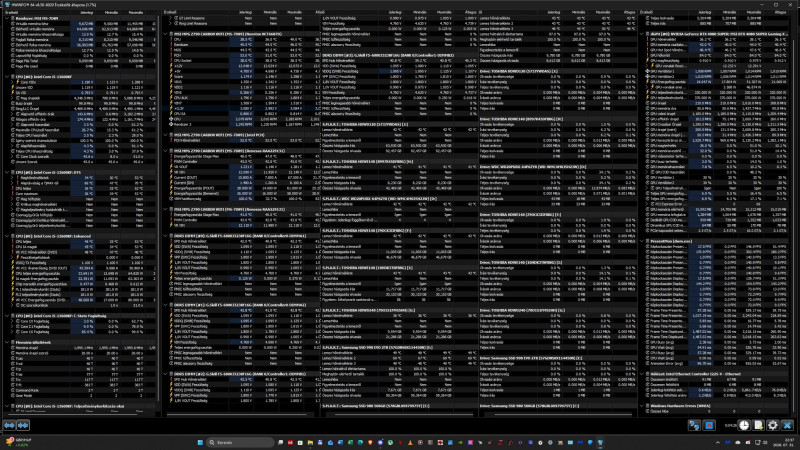Expand the GT Limit Reasons row
Viewport: 800px width, 450px height.
pos(171,18)
